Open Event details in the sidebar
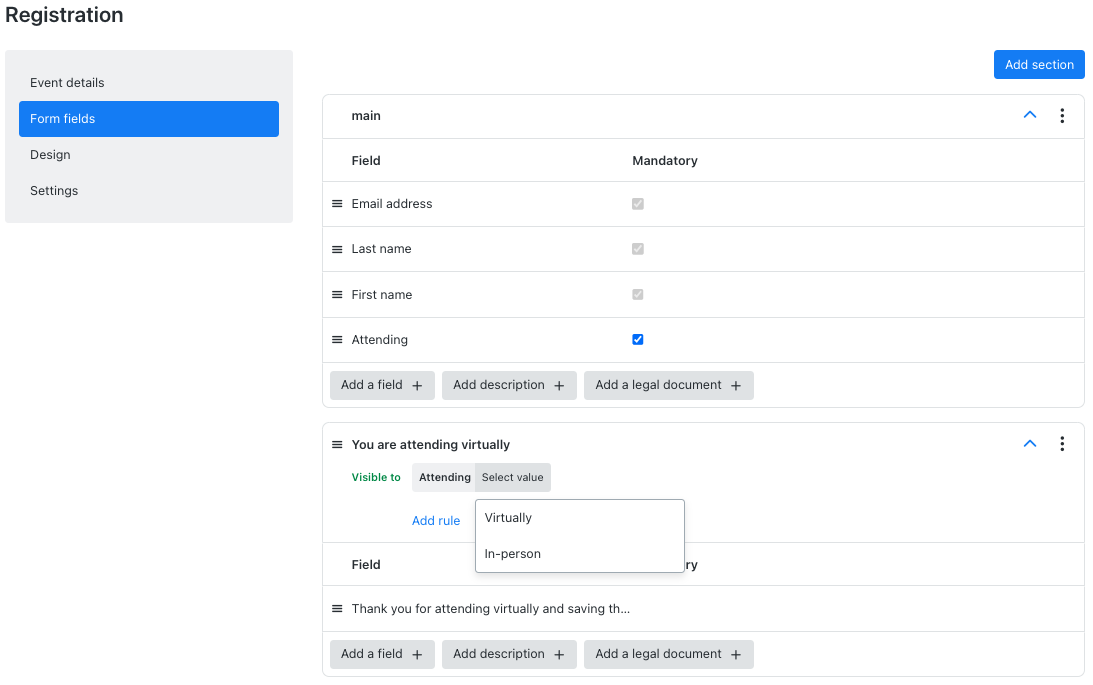Screen dimensions: 1093x685 148,82
